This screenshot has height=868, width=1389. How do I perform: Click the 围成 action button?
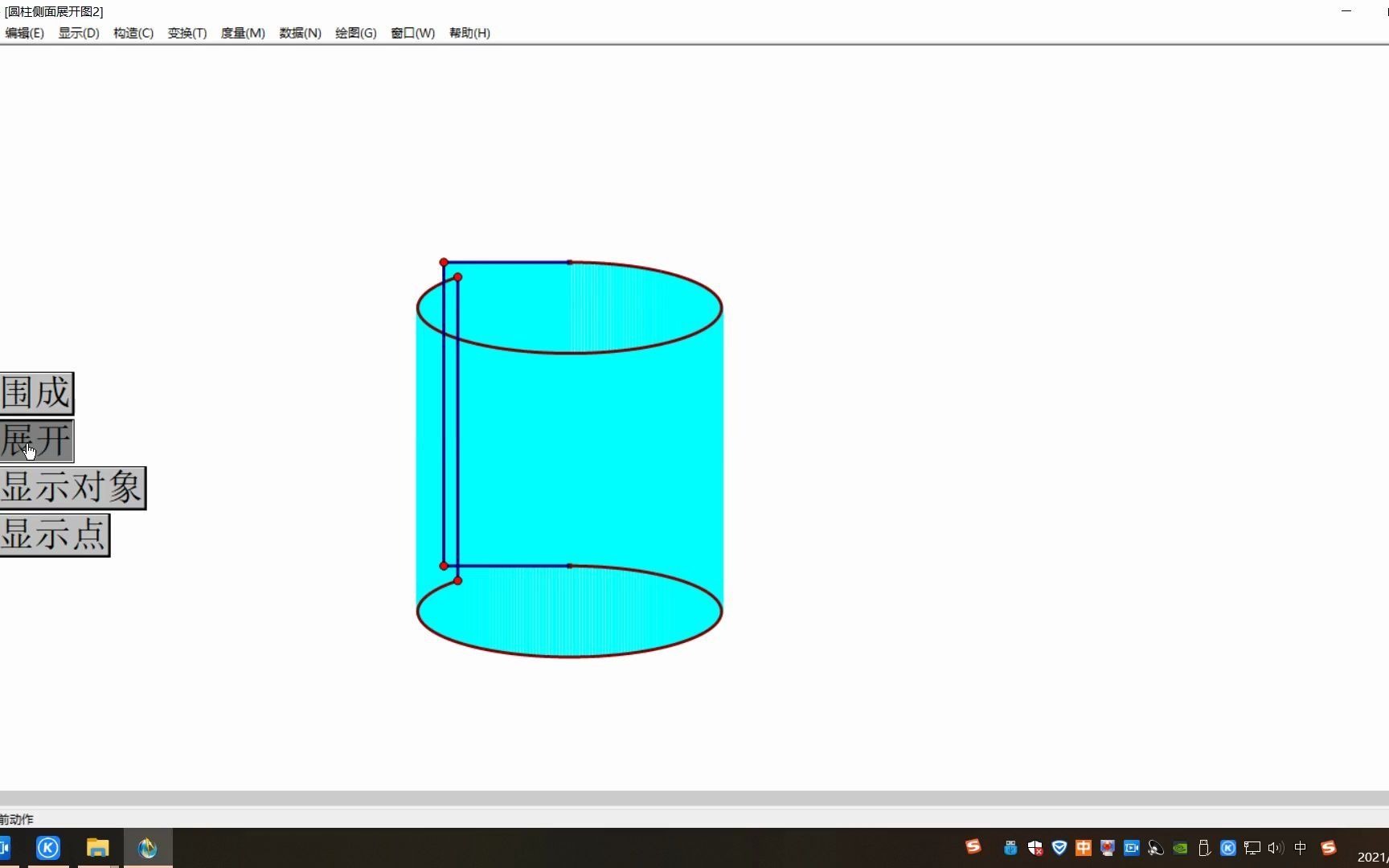pyautogui.click(x=36, y=393)
